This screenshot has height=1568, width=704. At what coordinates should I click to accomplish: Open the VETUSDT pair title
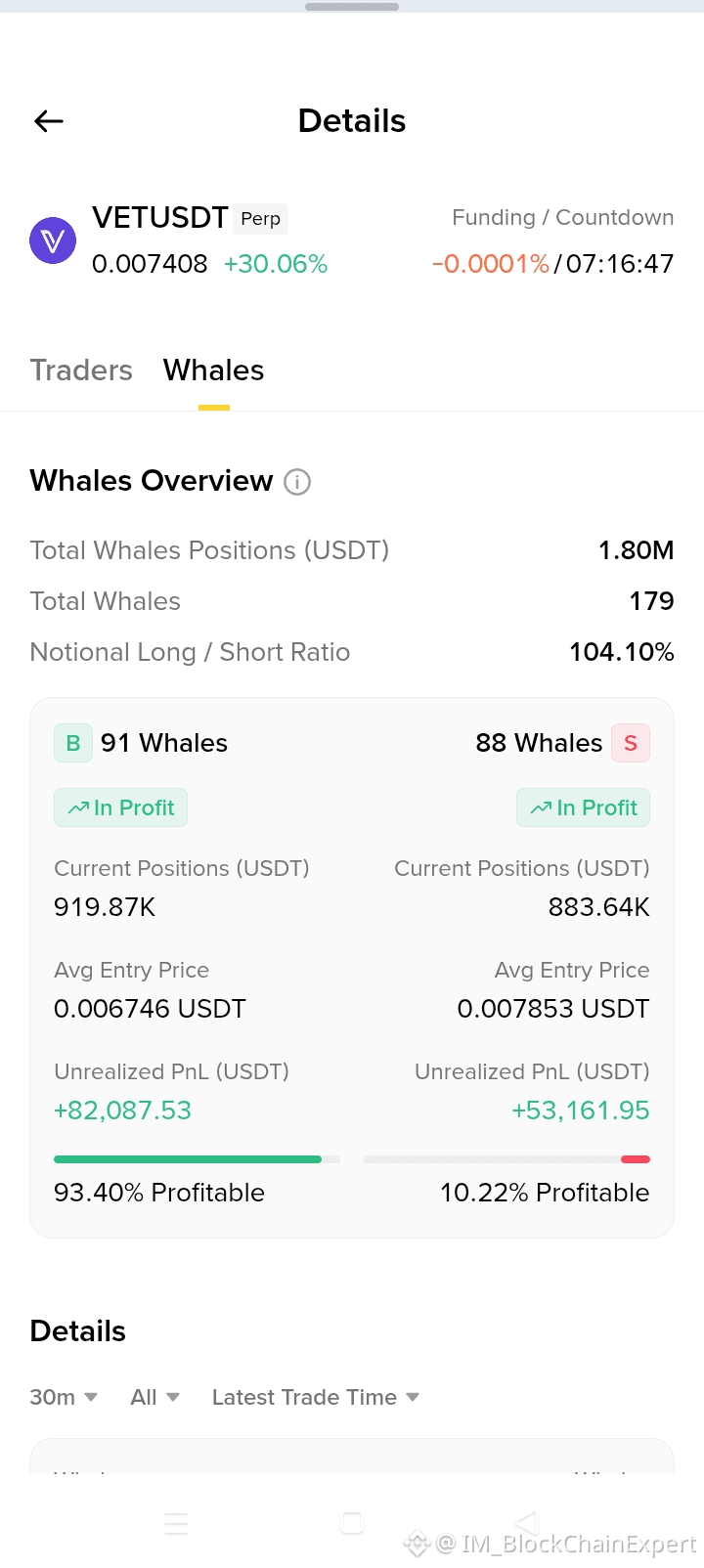point(160,217)
